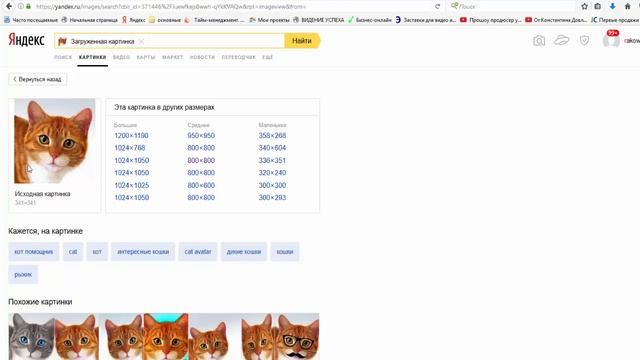
Task: Click the кот помощник tag
Action: click(x=33, y=252)
